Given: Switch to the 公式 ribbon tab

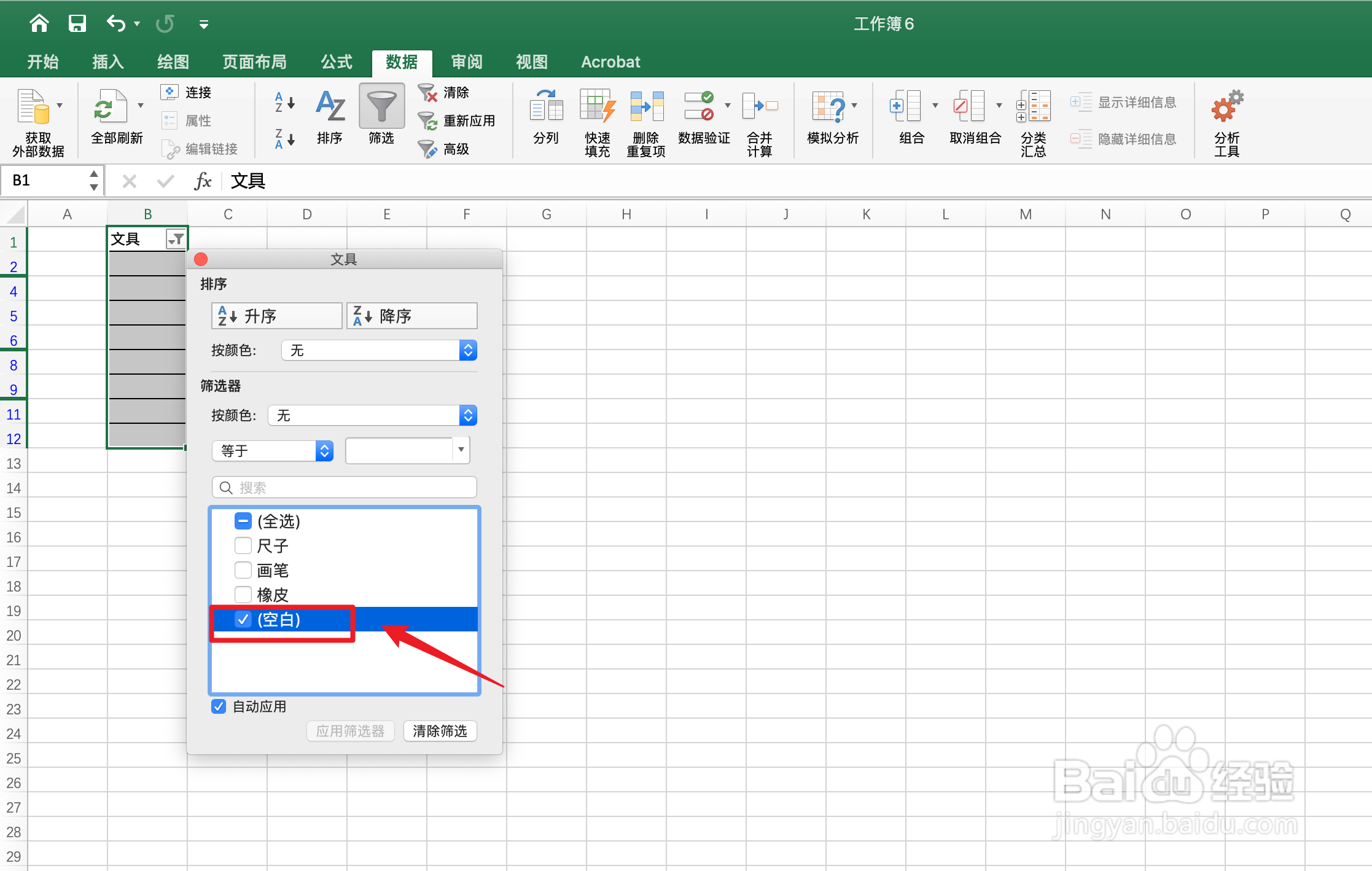Looking at the screenshot, I should 336,62.
